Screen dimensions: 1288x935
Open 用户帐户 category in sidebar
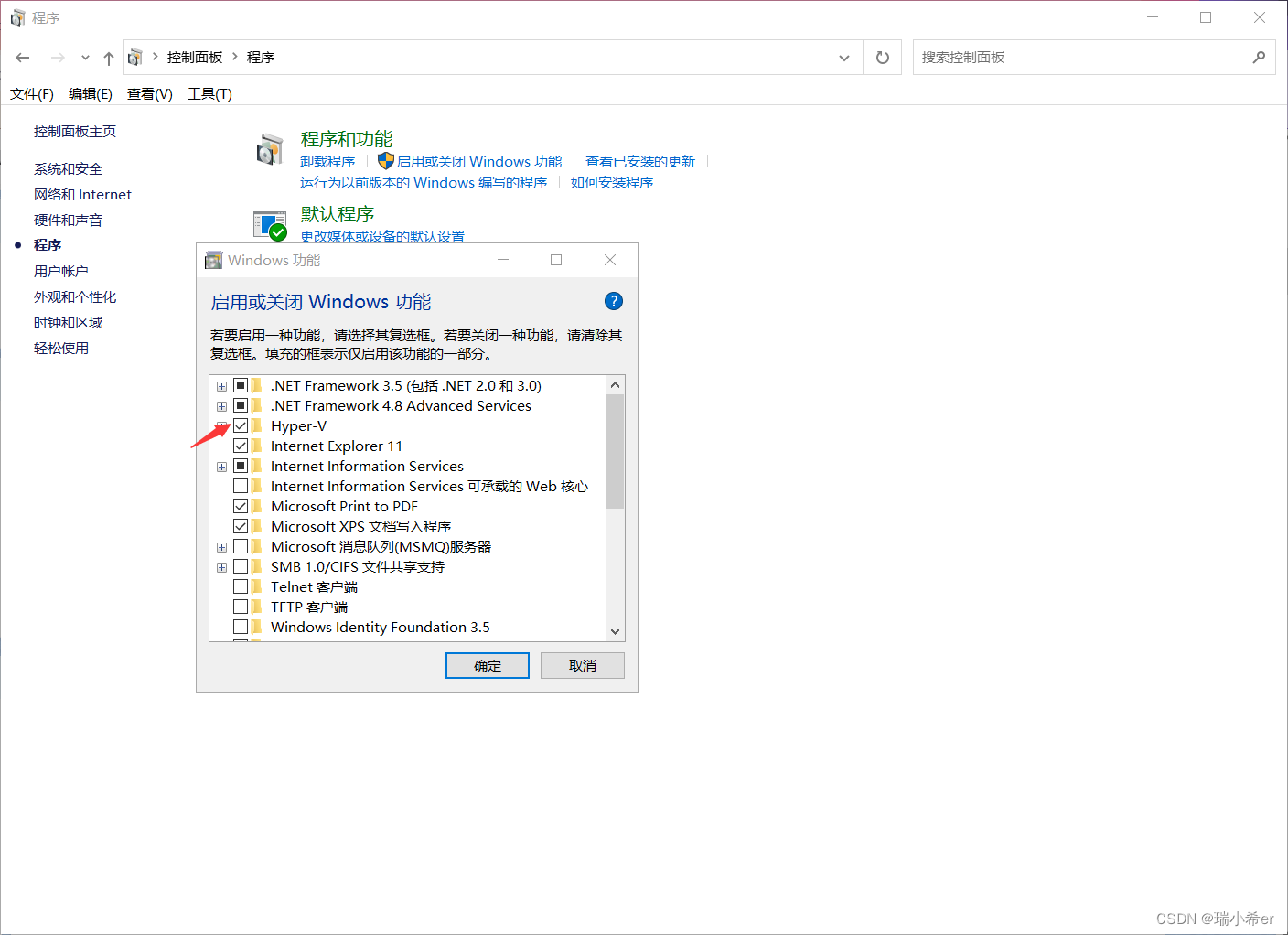tap(60, 271)
